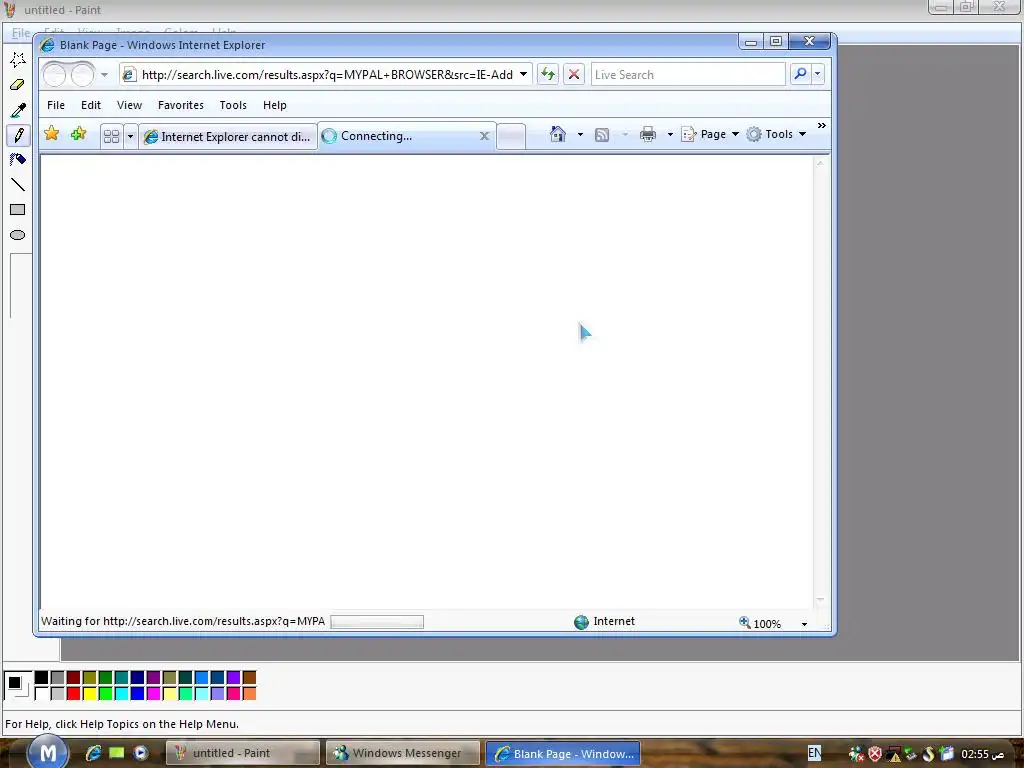
Task: Open the Page dropdown menu
Action: [711, 134]
